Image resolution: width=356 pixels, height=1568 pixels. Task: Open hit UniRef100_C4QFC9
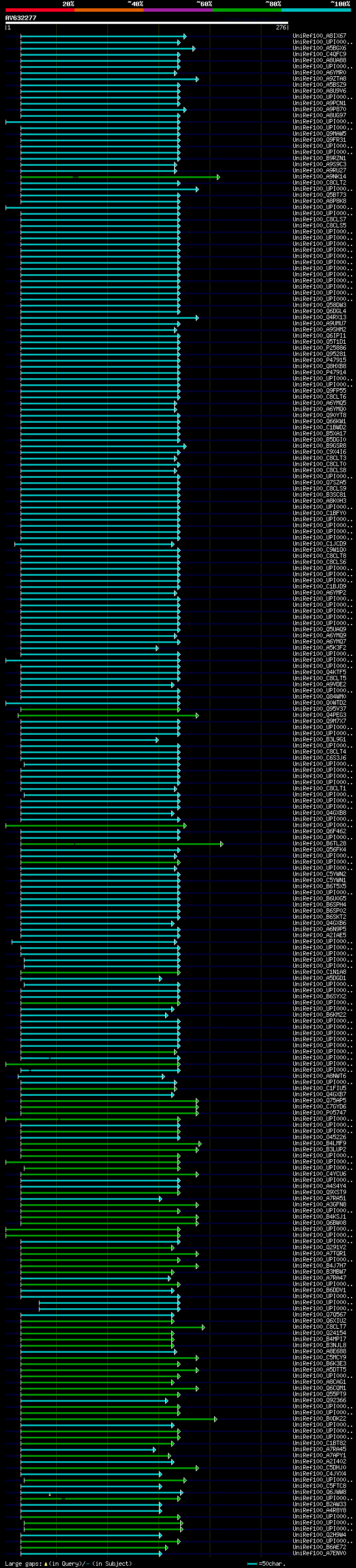pos(319,54)
